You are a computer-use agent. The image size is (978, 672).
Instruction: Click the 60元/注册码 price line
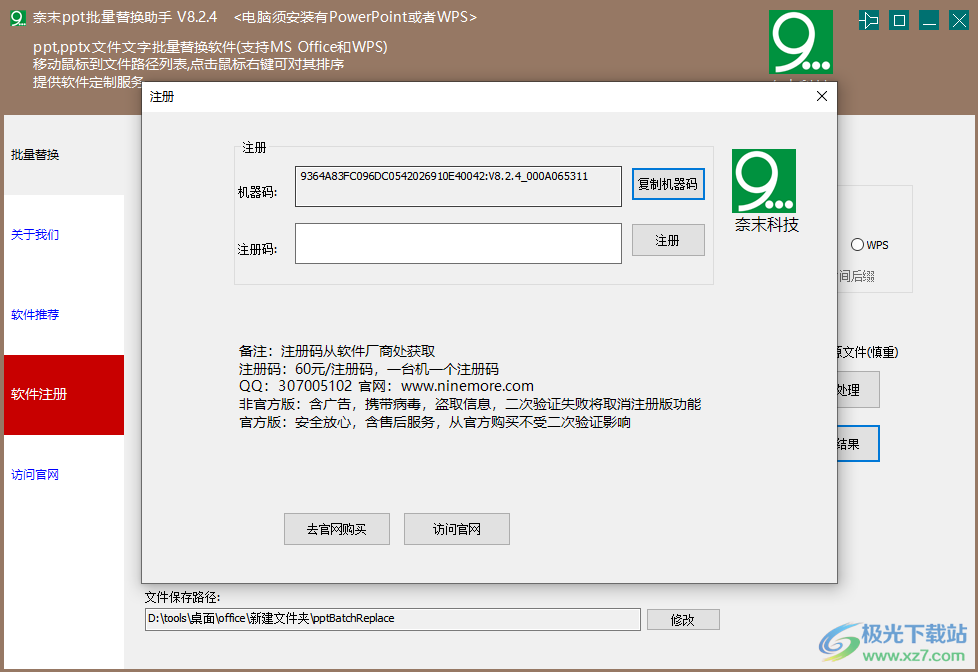click(369, 369)
